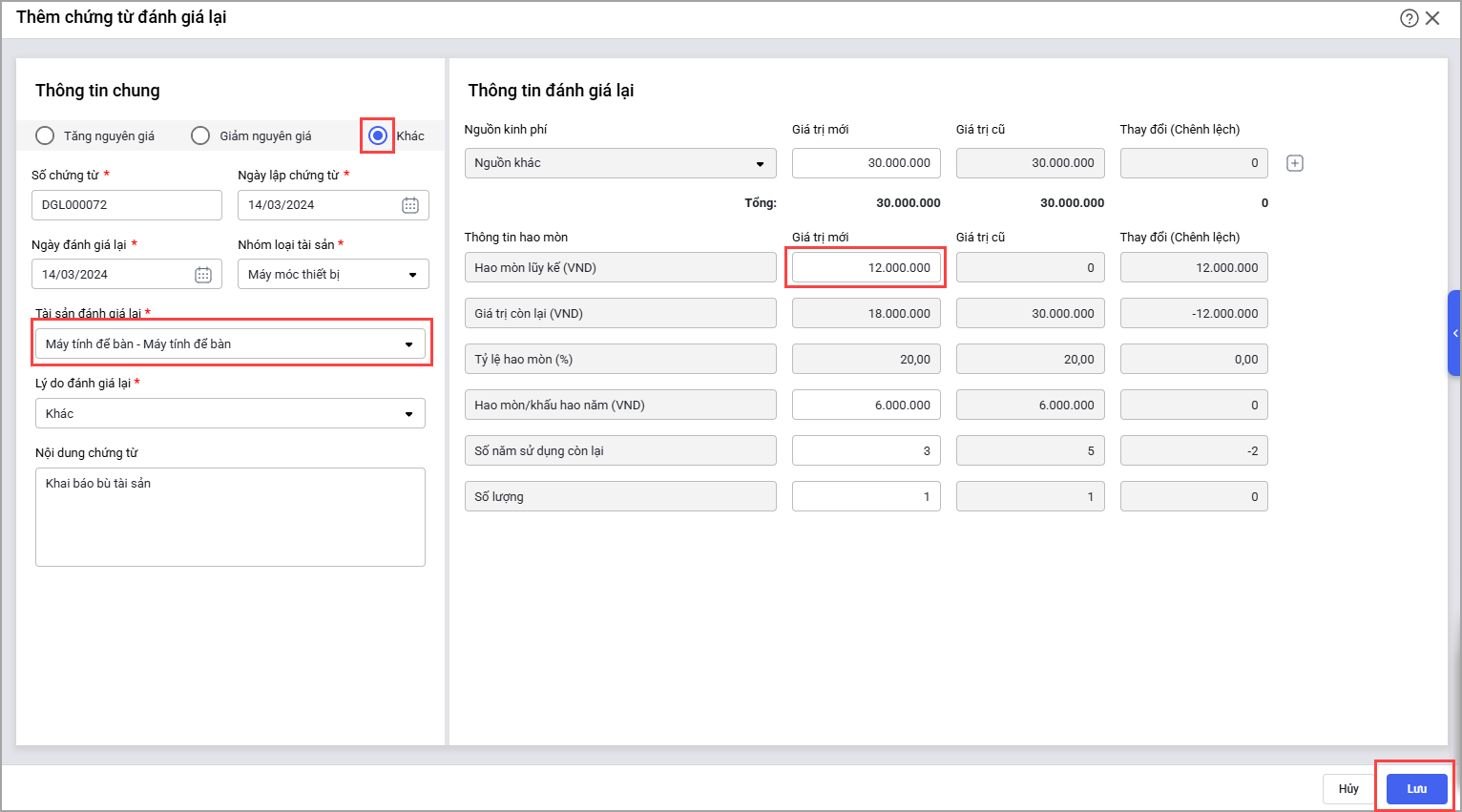
Task: Edit Số lượng new value field
Action: point(867,496)
